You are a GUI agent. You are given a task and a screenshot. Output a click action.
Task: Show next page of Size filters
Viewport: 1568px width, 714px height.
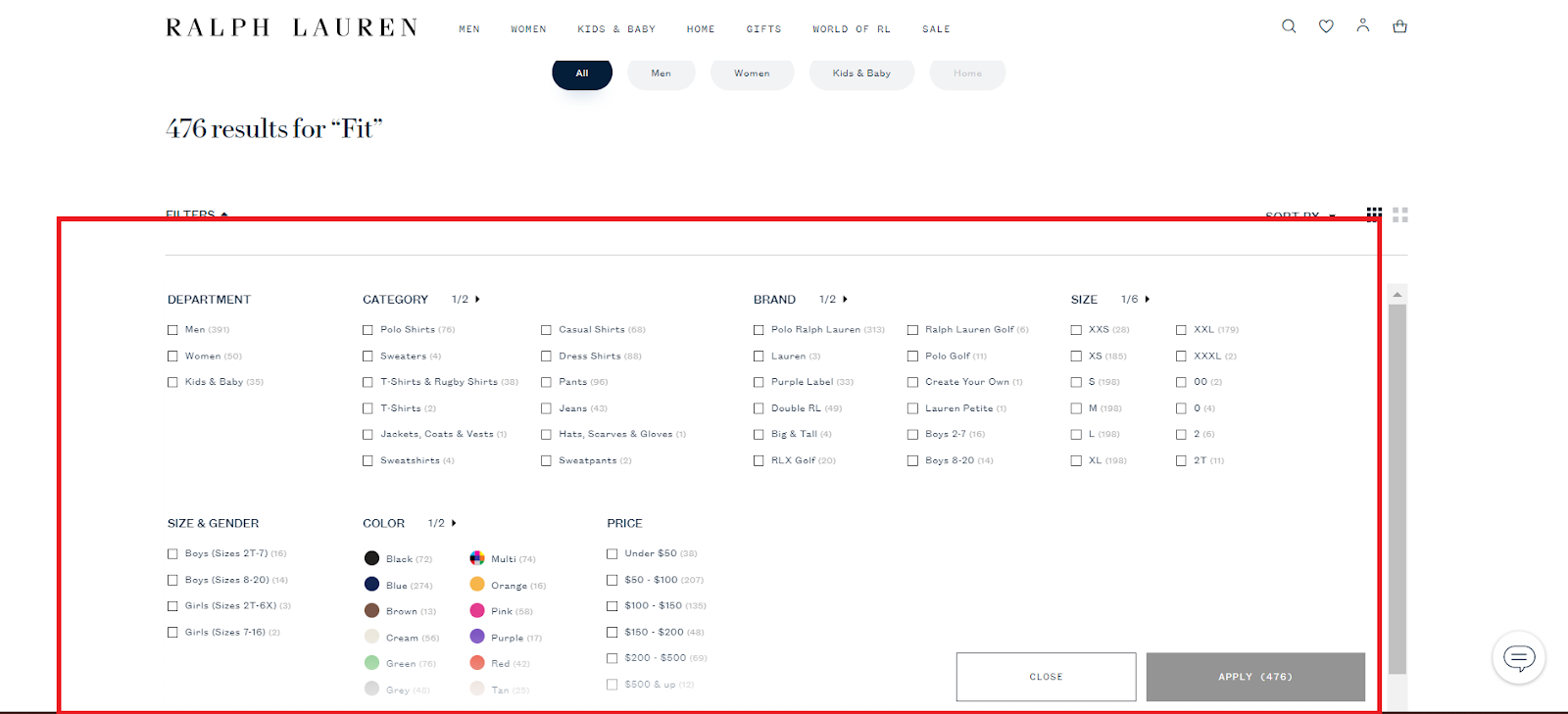coord(1147,300)
